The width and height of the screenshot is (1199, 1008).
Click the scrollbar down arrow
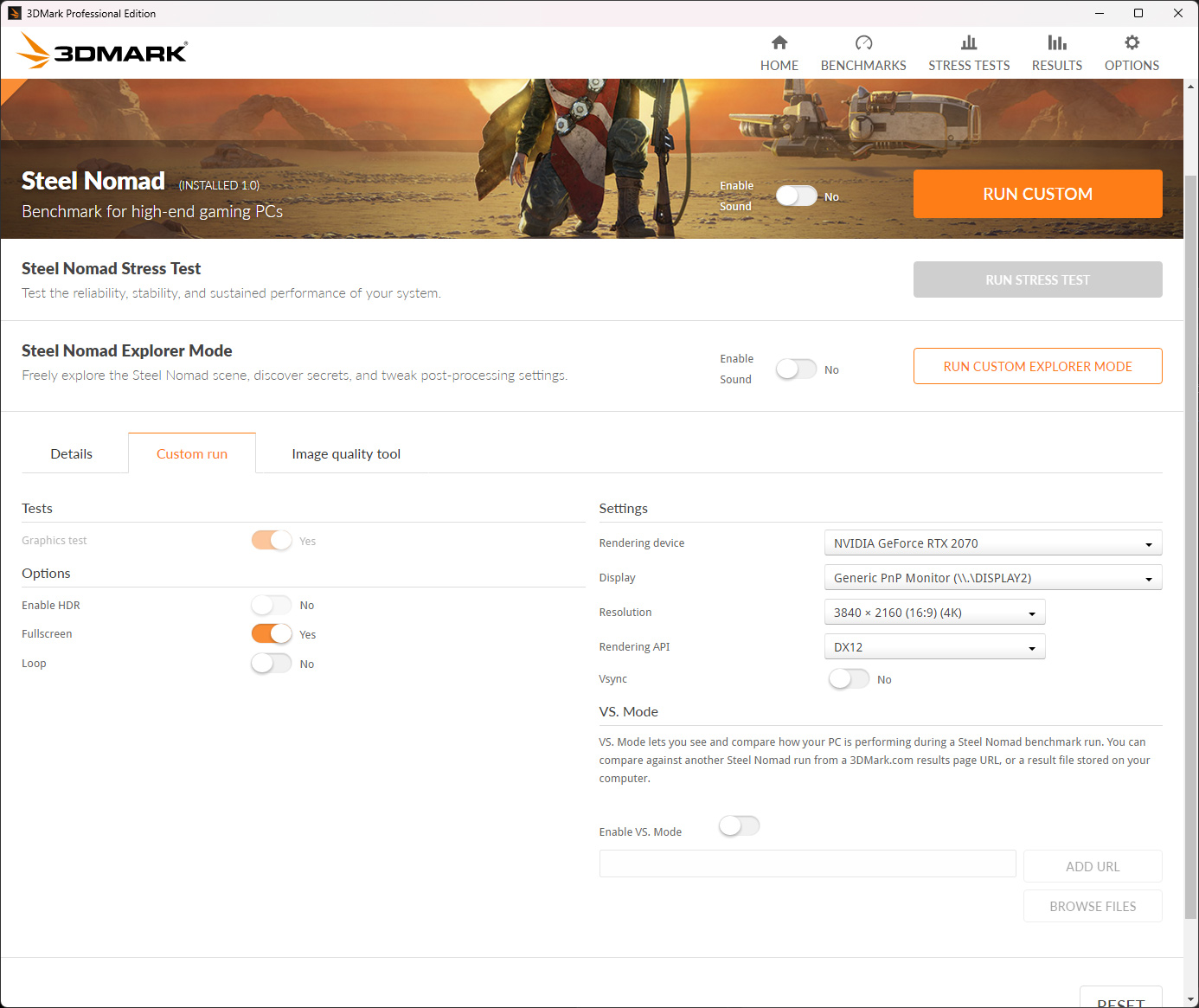1191,1000
